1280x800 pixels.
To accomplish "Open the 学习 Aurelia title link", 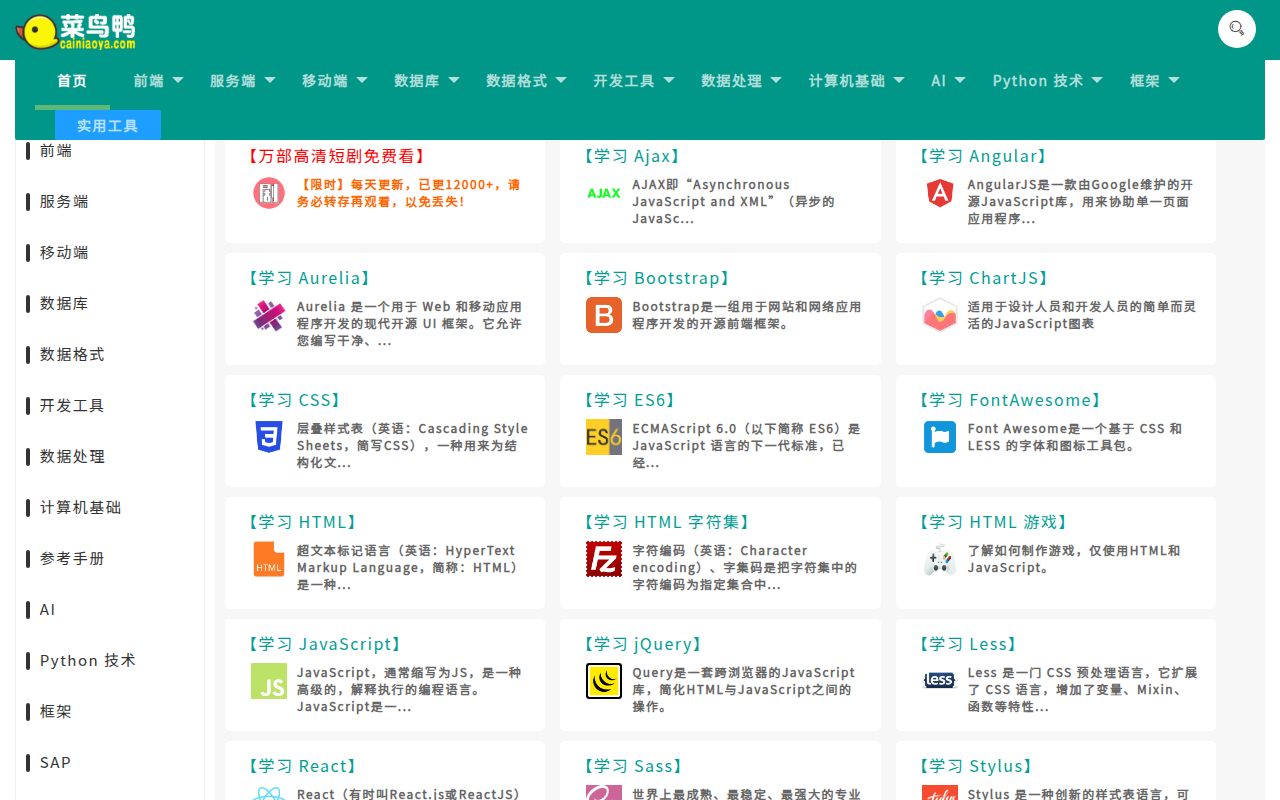I will point(309,278).
